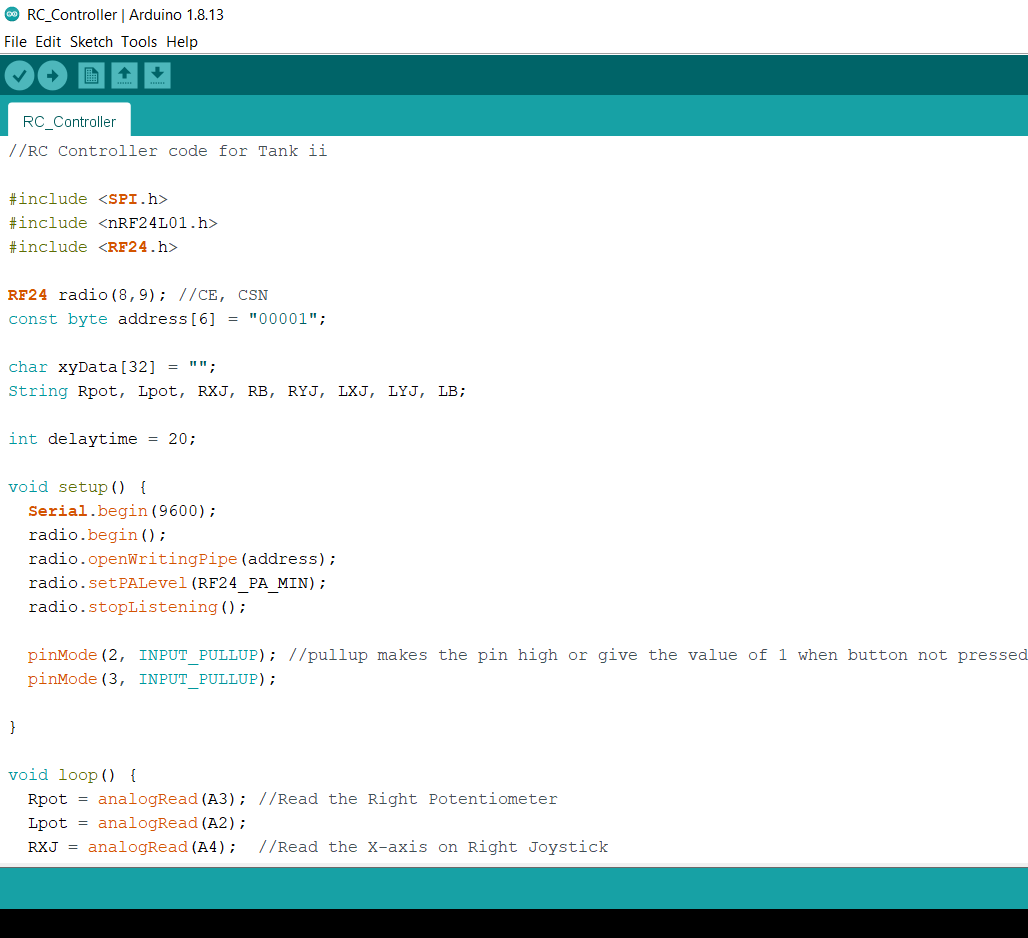Click the int delaytime = 20 line
This screenshot has width=1028, height=938.
(x=100, y=438)
